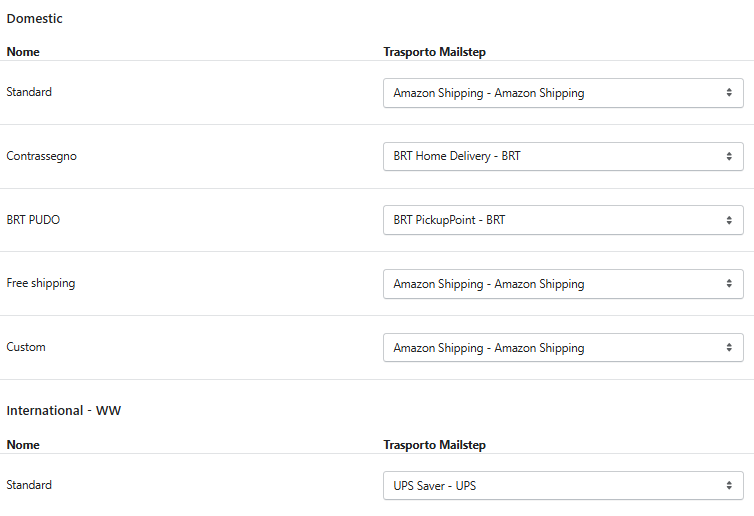This screenshot has width=754, height=516.
Task: Click the Nome column header under Domestic
Action: click(23, 51)
